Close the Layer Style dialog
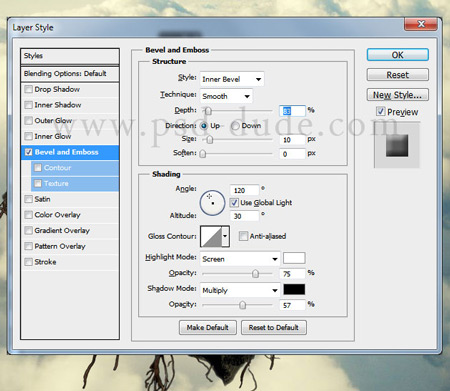Image resolution: width=450 pixels, height=391 pixels. (x=421, y=24)
